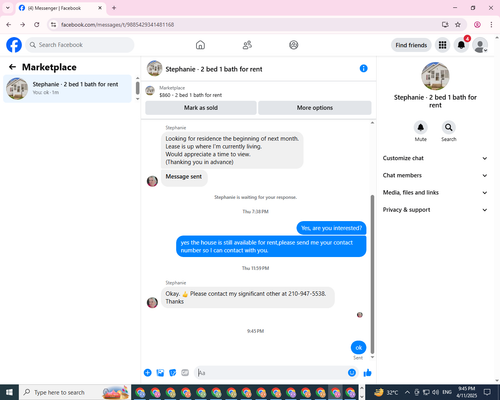Go back in browser history
Viewport: 500px width, 400px height.
(x=9, y=25)
